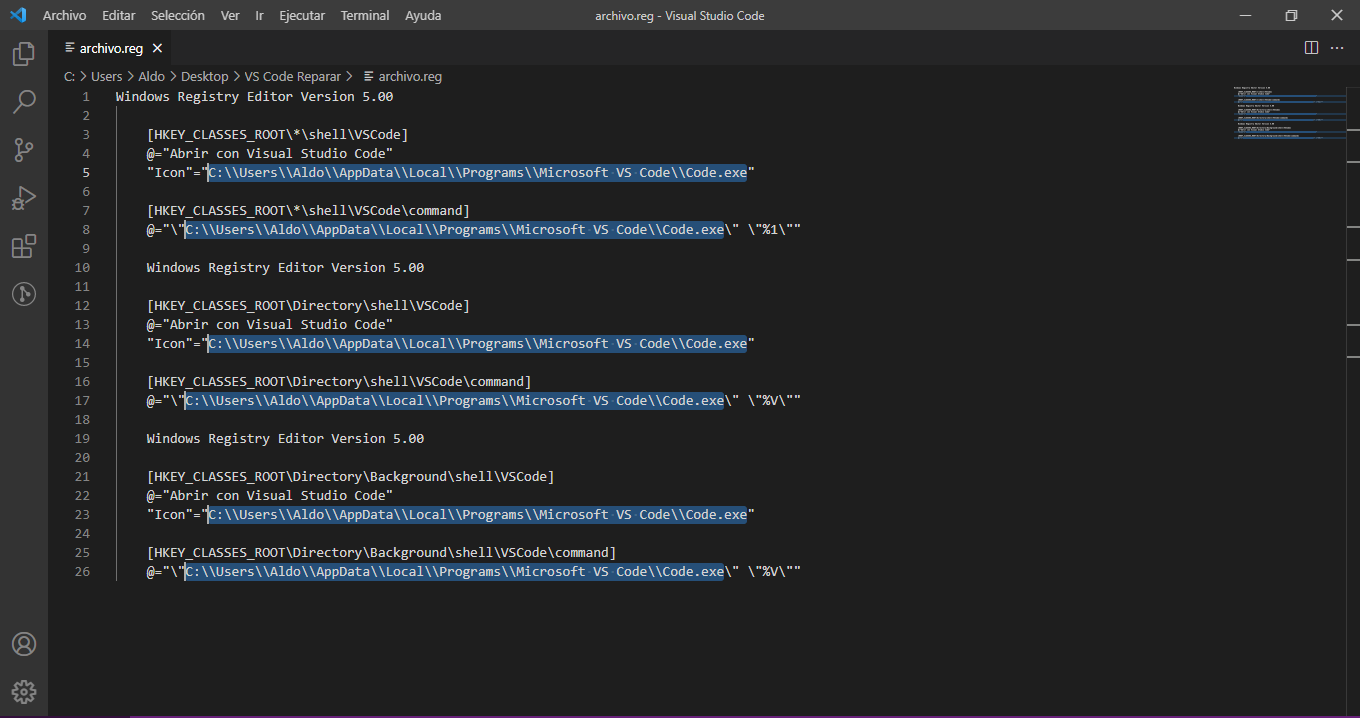Close the archivo.reg tab
Image resolution: width=1360 pixels, height=718 pixels.
tap(156, 47)
